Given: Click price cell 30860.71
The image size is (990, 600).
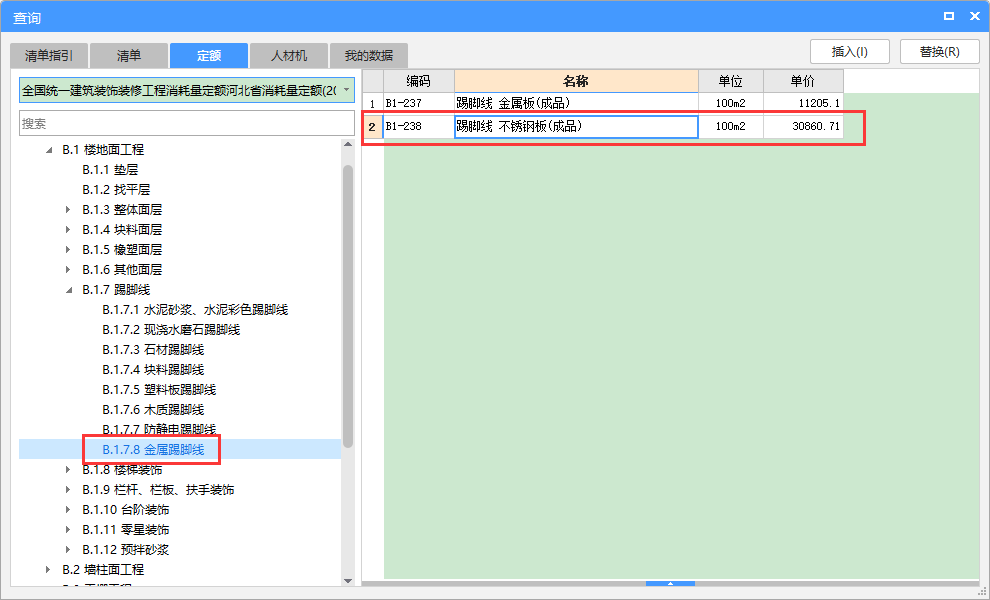Looking at the screenshot, I should (803, 126).
